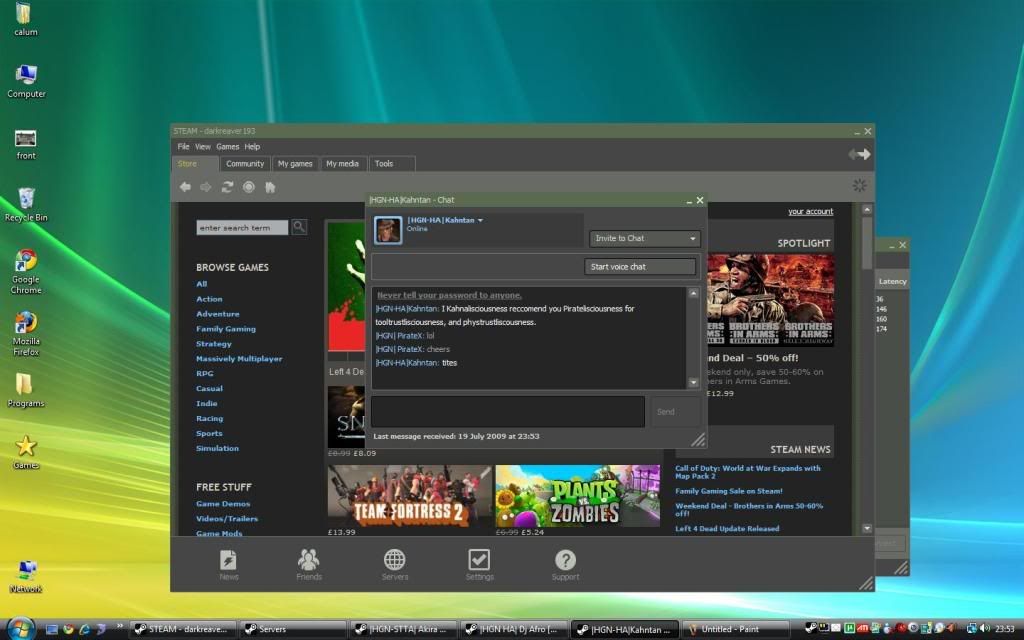Open Brothers in Arms spotlight image

[771, 300]
